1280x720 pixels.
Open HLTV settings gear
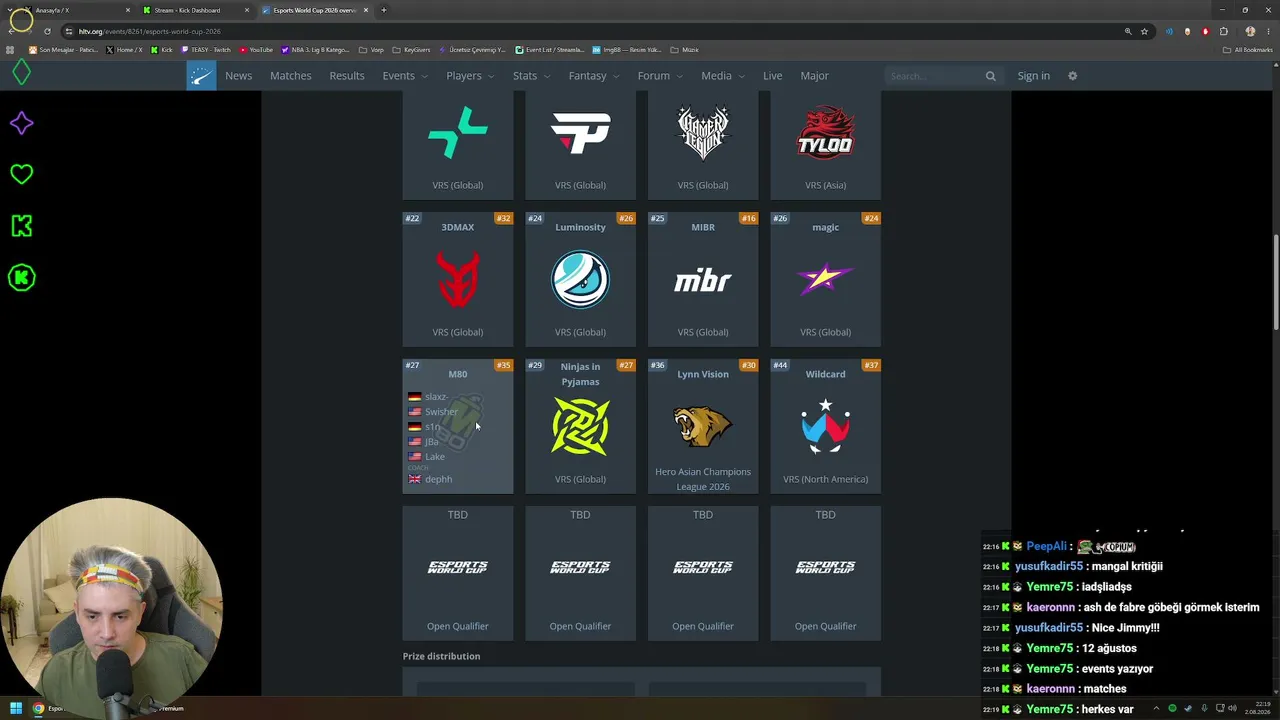coord(1072,76)
